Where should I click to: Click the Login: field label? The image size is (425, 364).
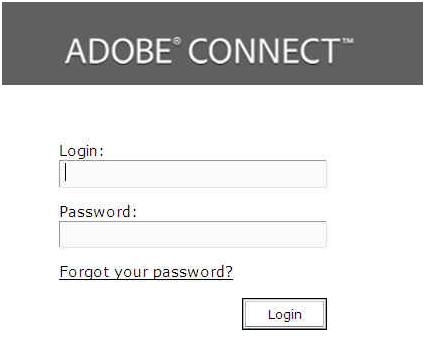click(82, 151)
